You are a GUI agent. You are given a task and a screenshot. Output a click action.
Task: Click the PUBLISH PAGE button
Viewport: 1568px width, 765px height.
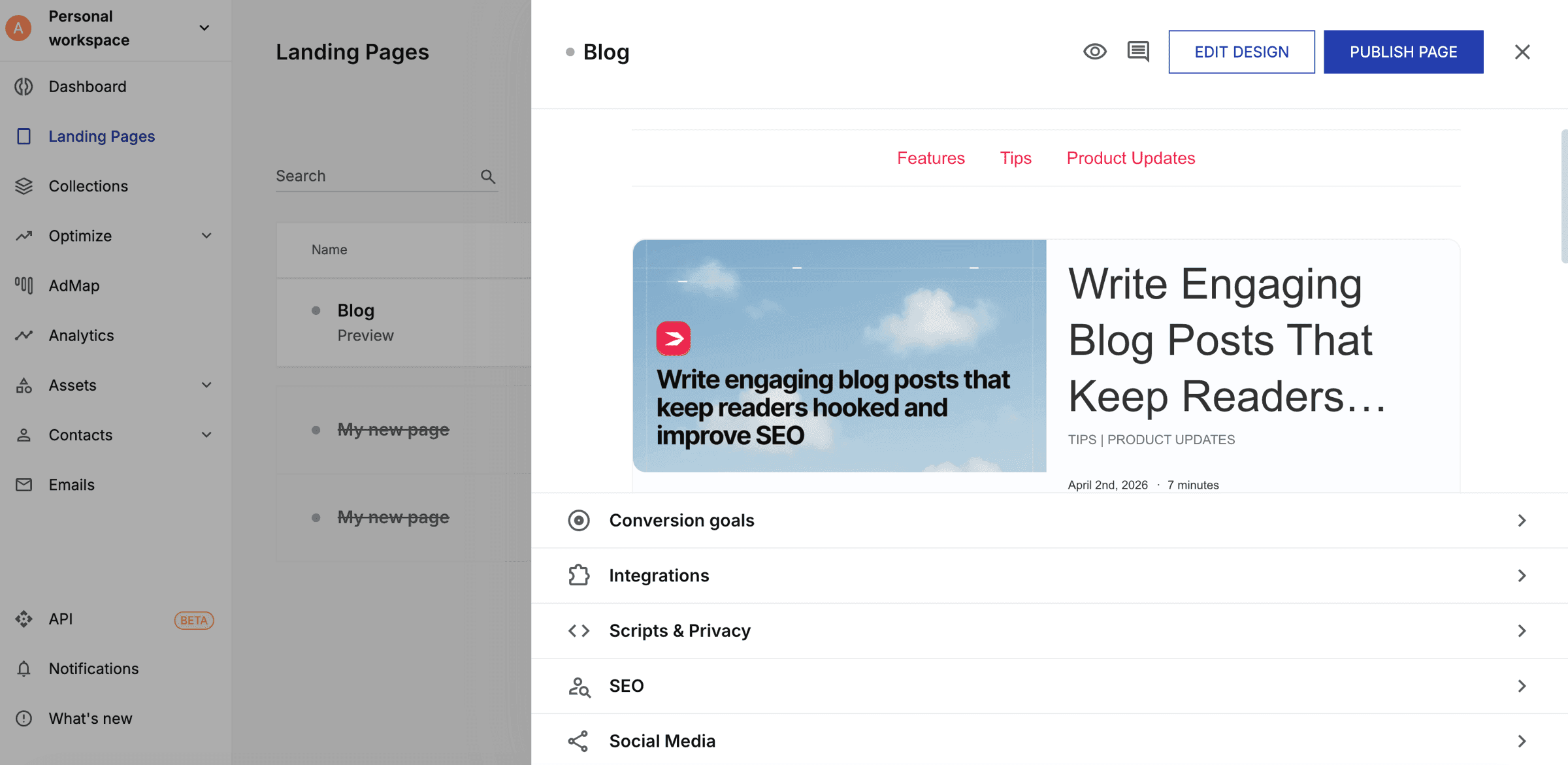click(1403, 52)
